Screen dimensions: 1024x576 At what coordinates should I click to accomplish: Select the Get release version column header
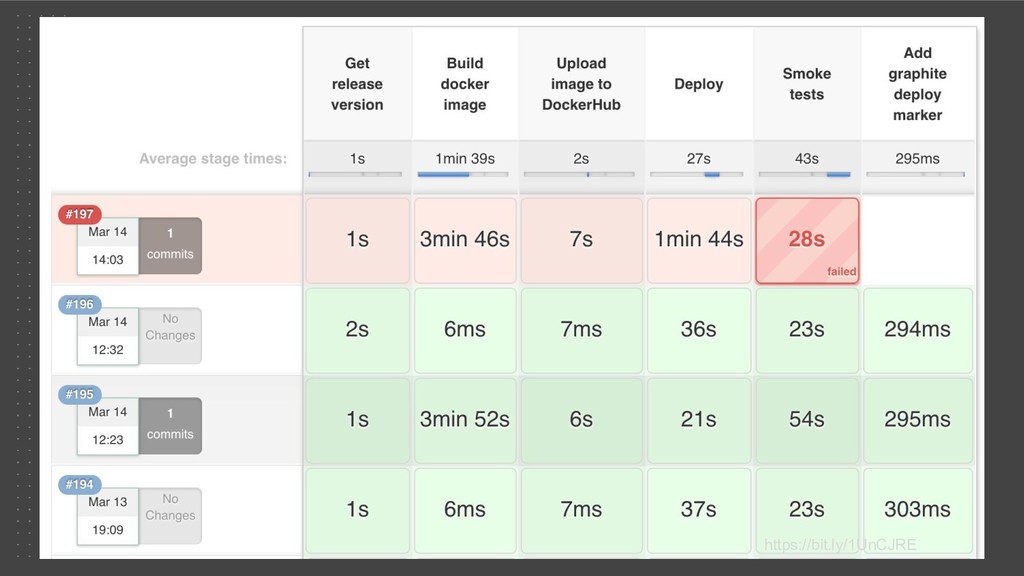[x=357, y=84]
